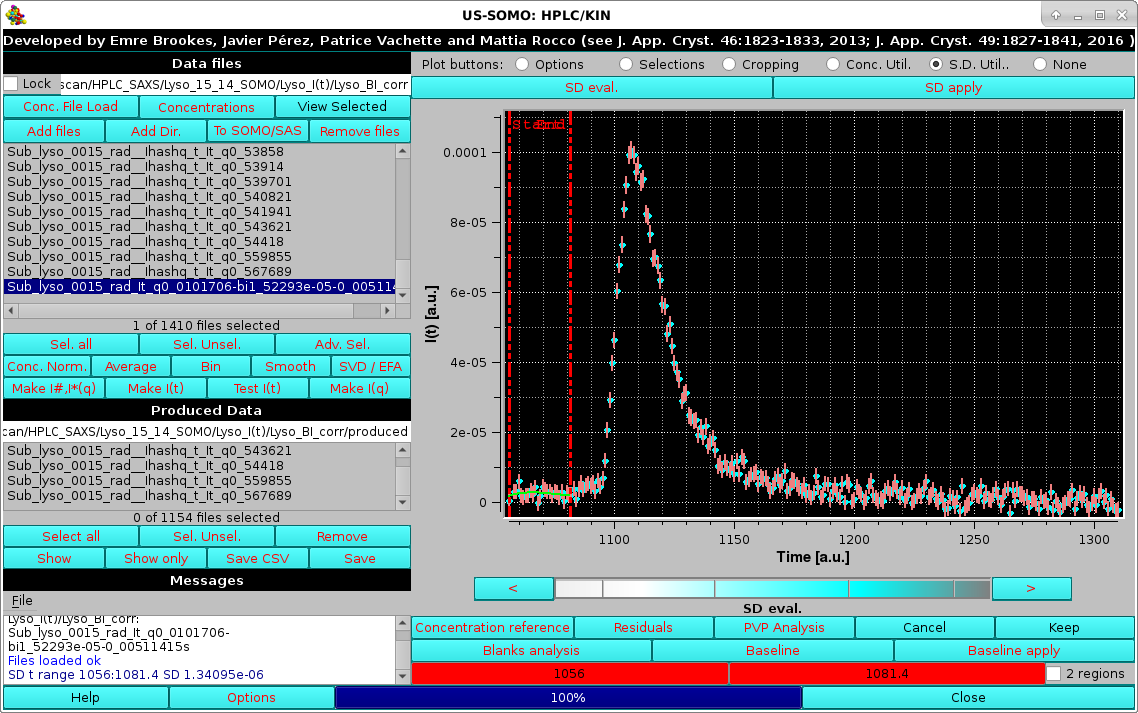Viewport: 1138px width, 713px height.
Task: Select the Conc. Util. plot button
Action: point(833,64)
